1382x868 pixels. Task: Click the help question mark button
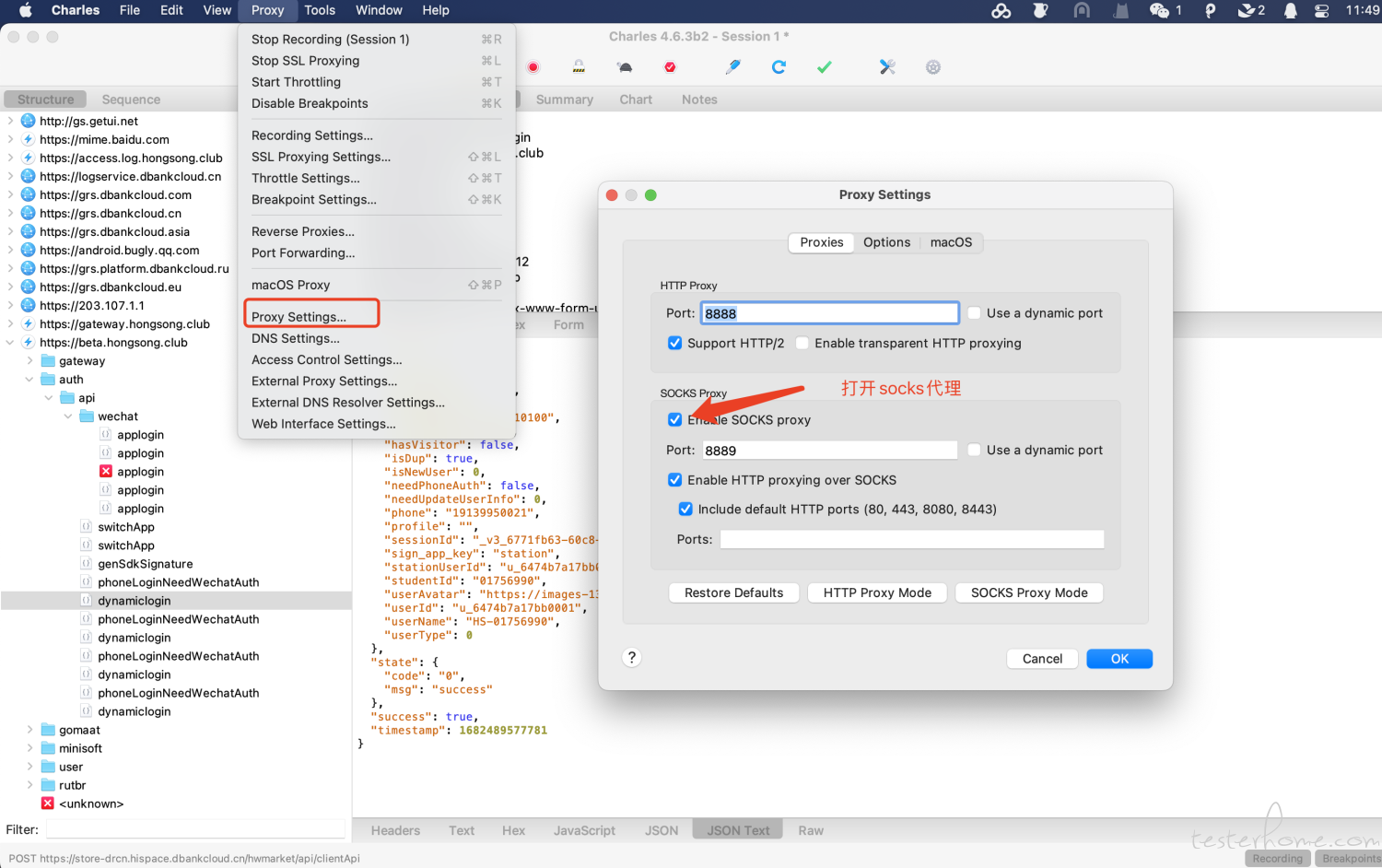click(631, 657)
